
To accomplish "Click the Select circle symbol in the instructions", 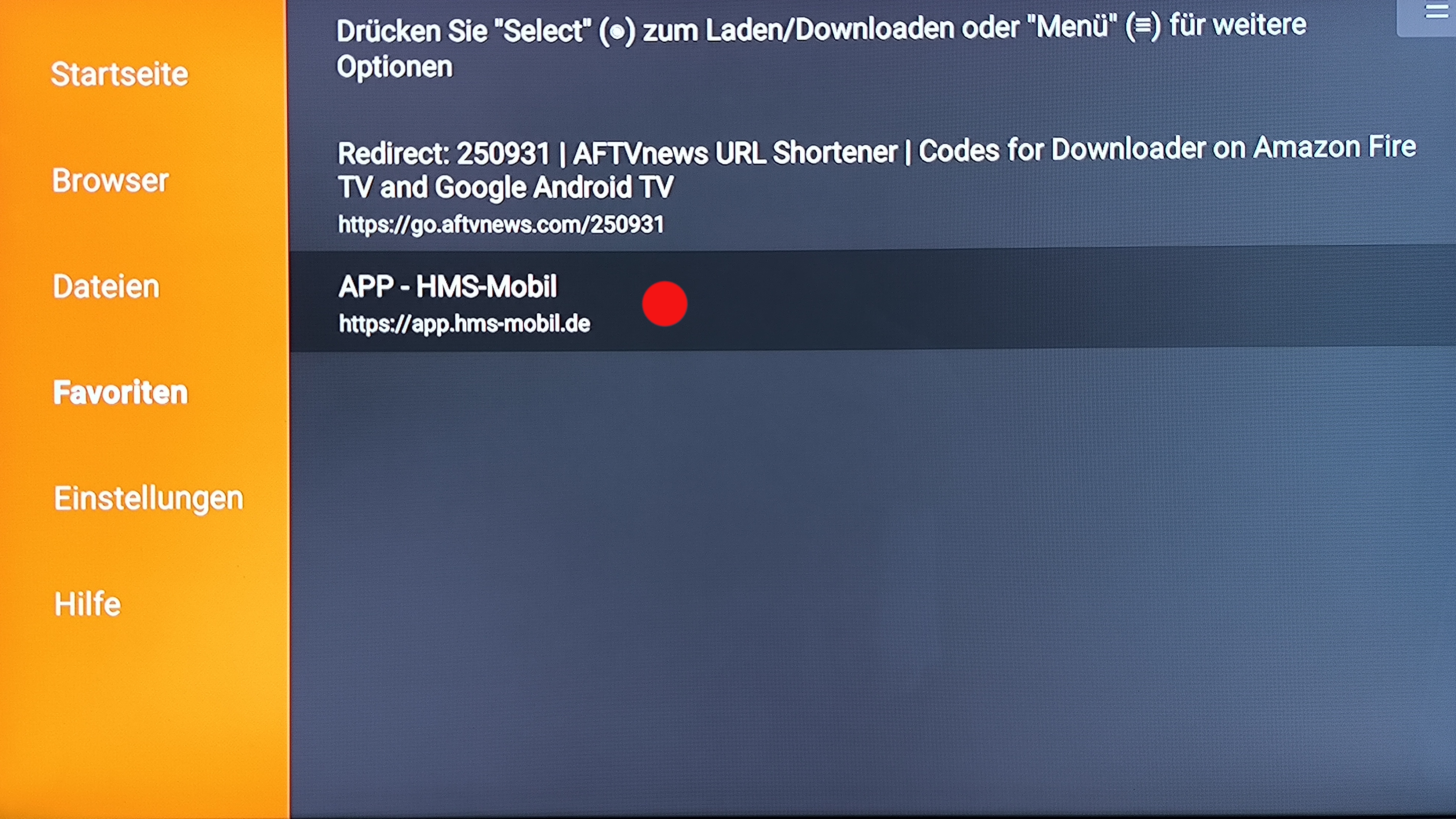I will pyautogui.click(x=617, y=31).
